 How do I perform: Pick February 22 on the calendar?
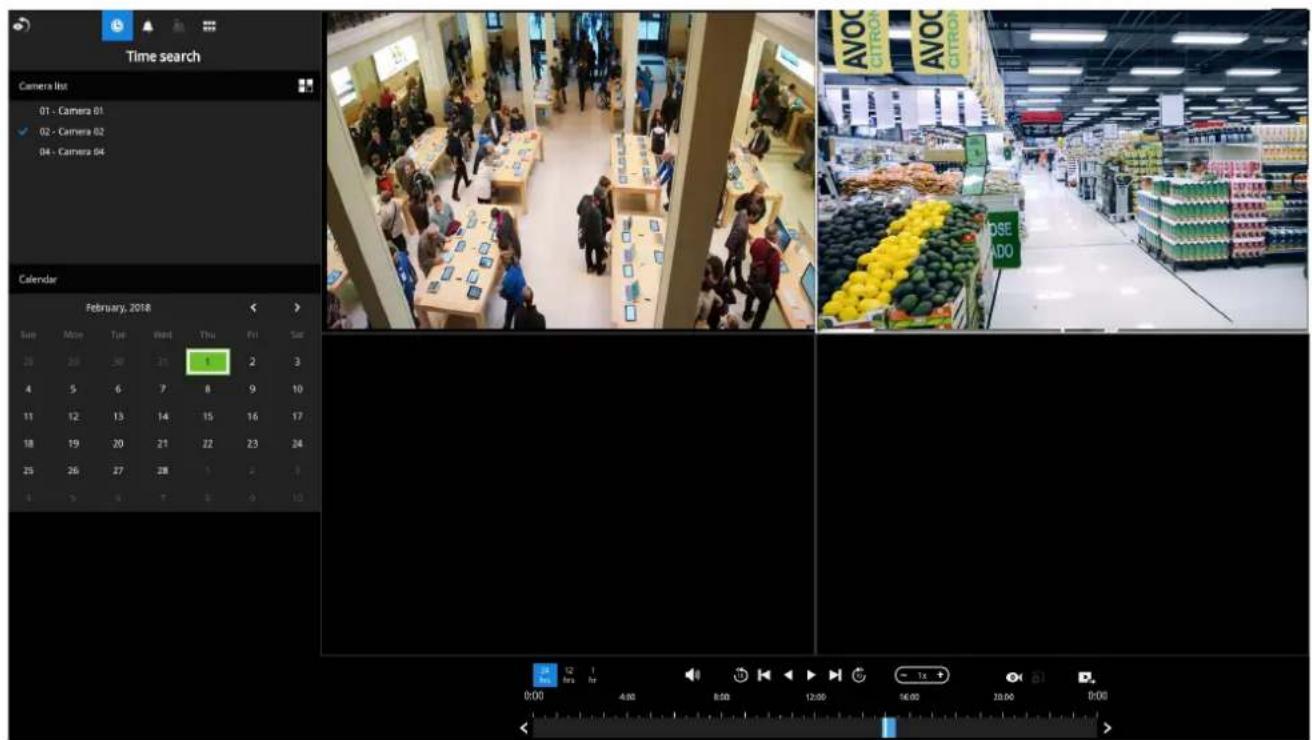tap(208, 442)
